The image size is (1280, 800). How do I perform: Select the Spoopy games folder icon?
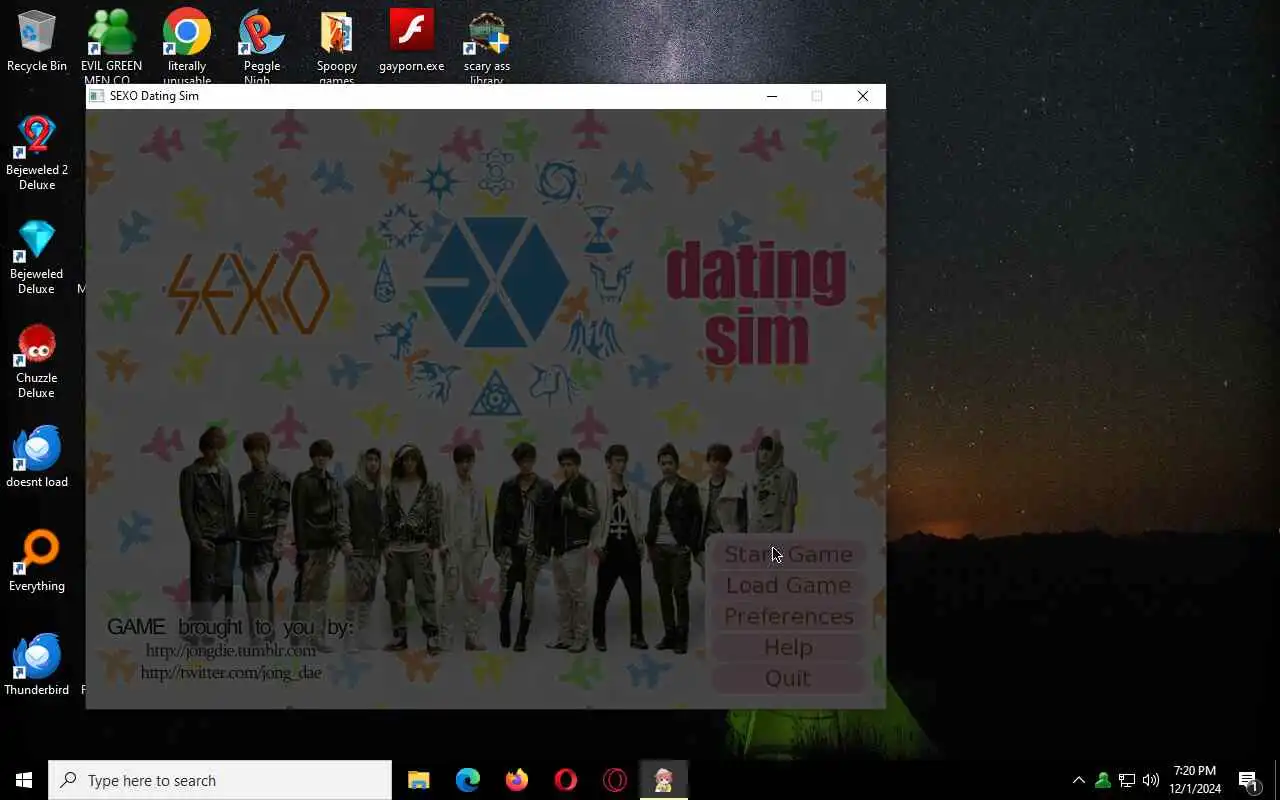tap(337, 47)
